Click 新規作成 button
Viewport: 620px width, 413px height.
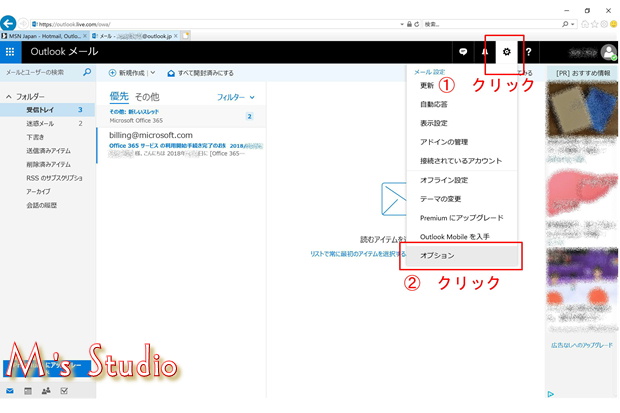127,73
